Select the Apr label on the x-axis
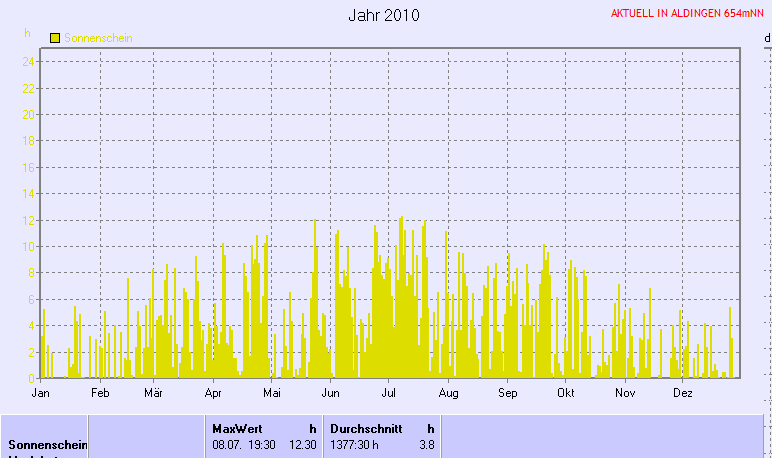 212,394
